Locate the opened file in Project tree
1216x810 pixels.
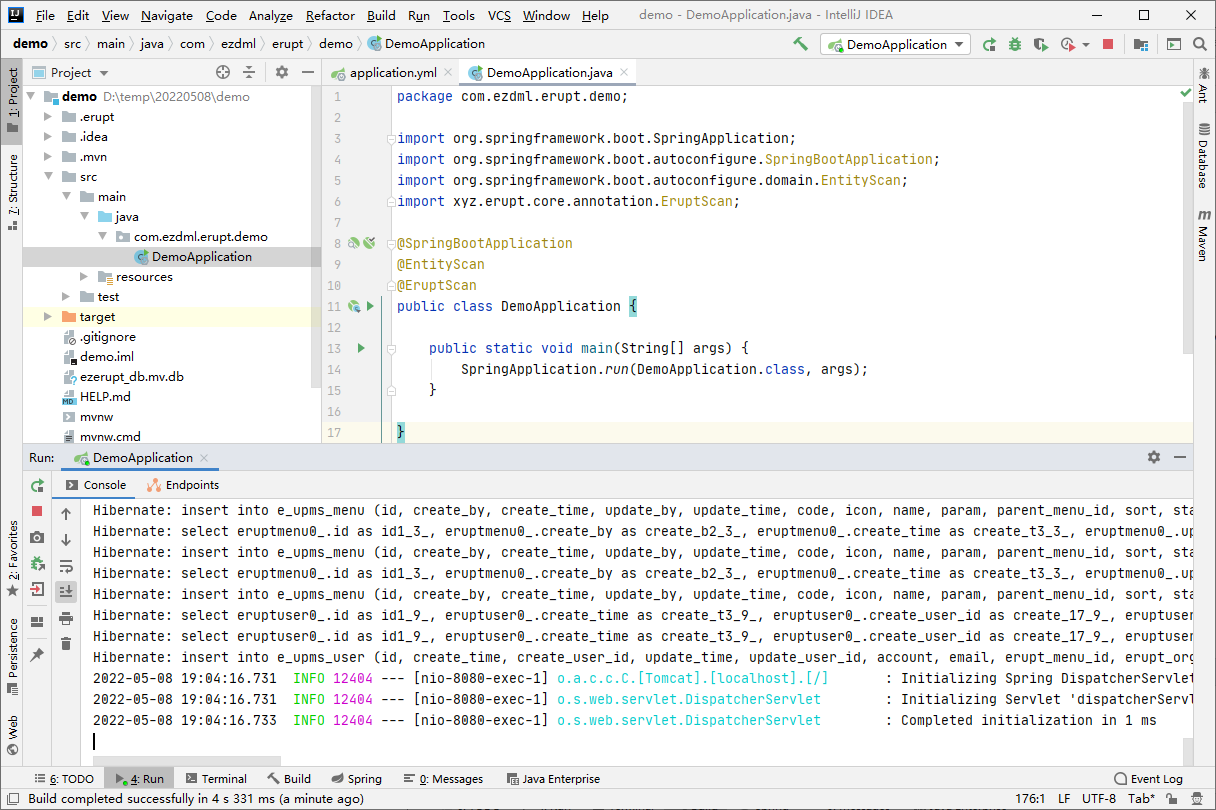223,72
